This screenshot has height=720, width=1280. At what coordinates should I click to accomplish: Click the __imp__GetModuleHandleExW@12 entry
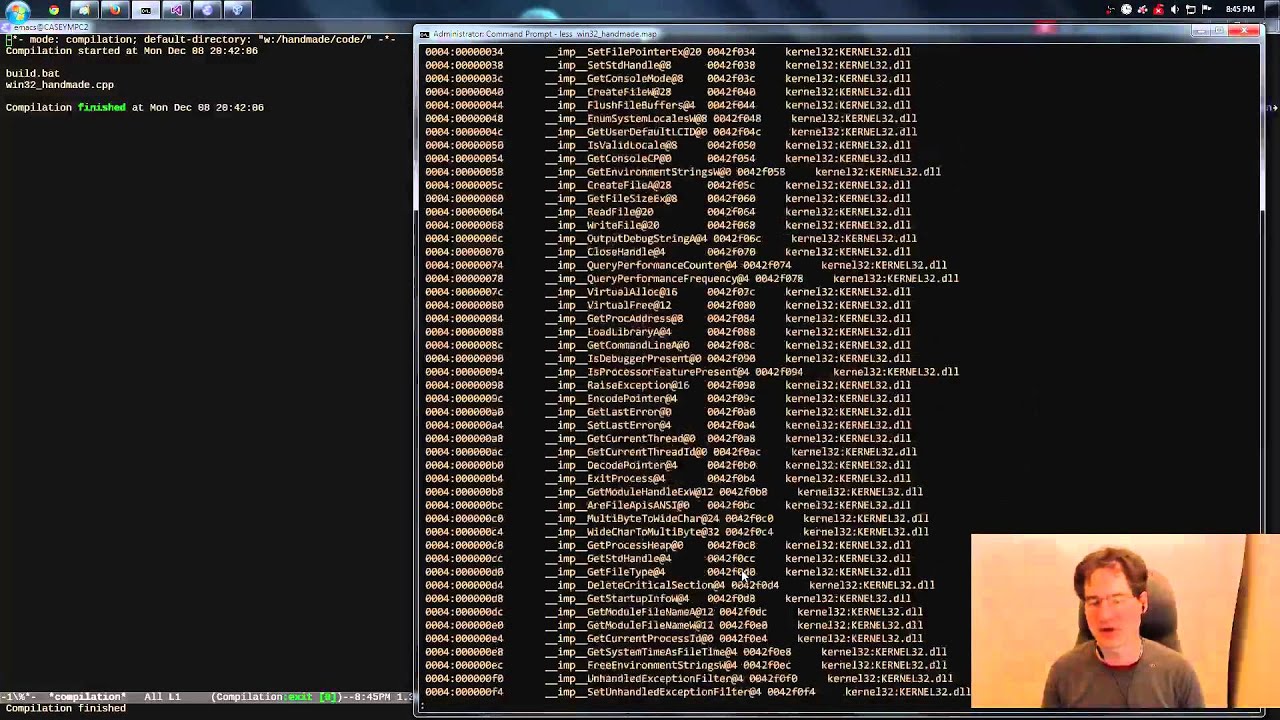(629, 491)
